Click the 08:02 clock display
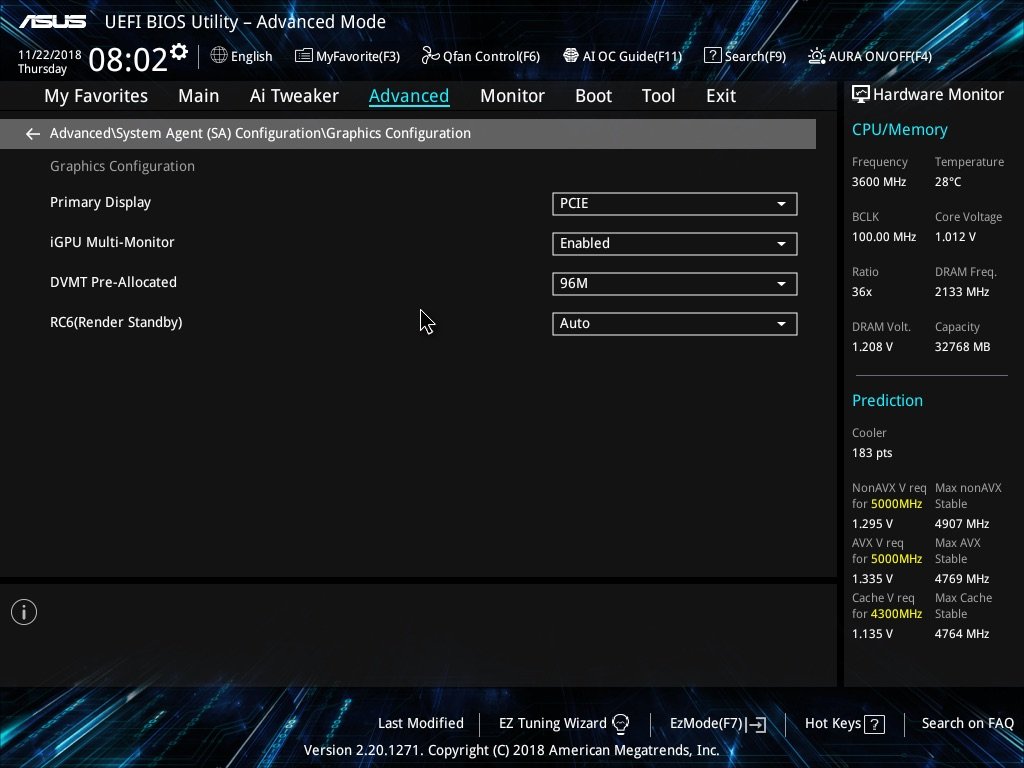 128,59
